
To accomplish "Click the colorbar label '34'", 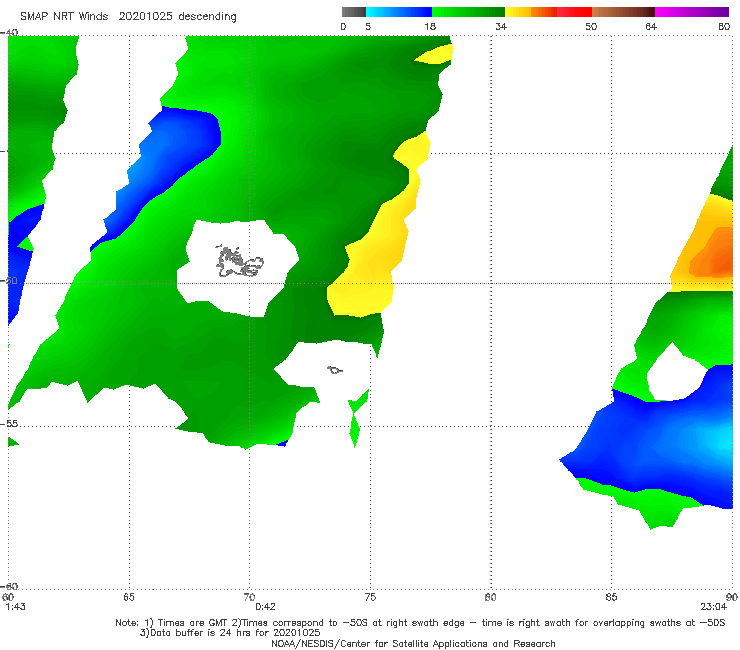I will pos(501,26).
